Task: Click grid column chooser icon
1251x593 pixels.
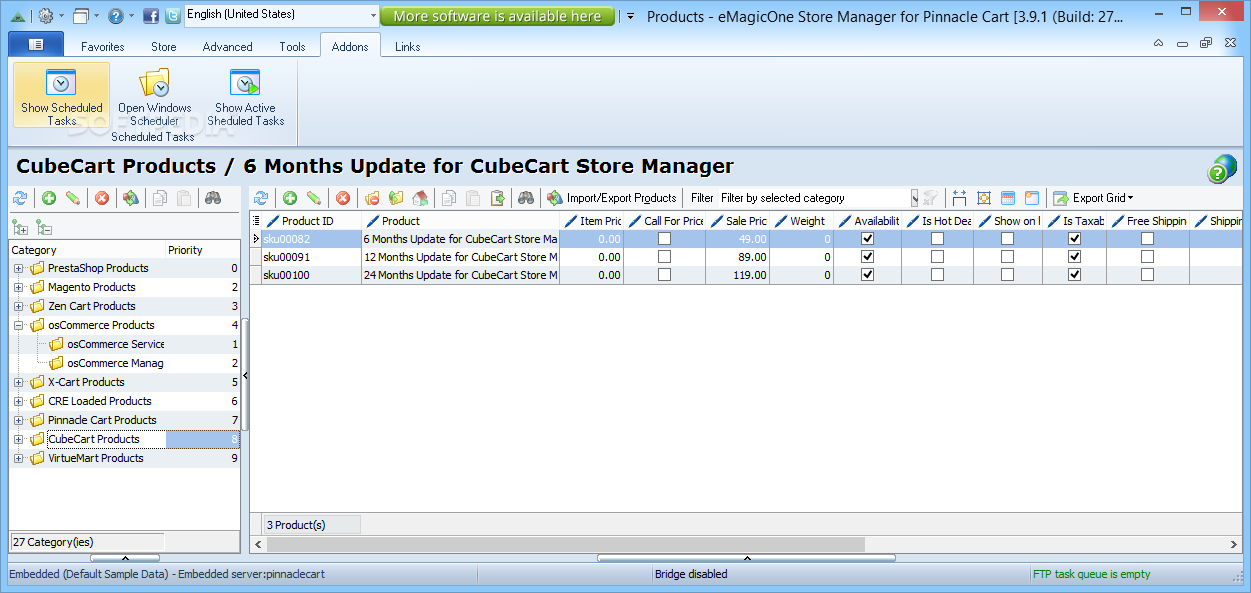Action: point(256,221)
